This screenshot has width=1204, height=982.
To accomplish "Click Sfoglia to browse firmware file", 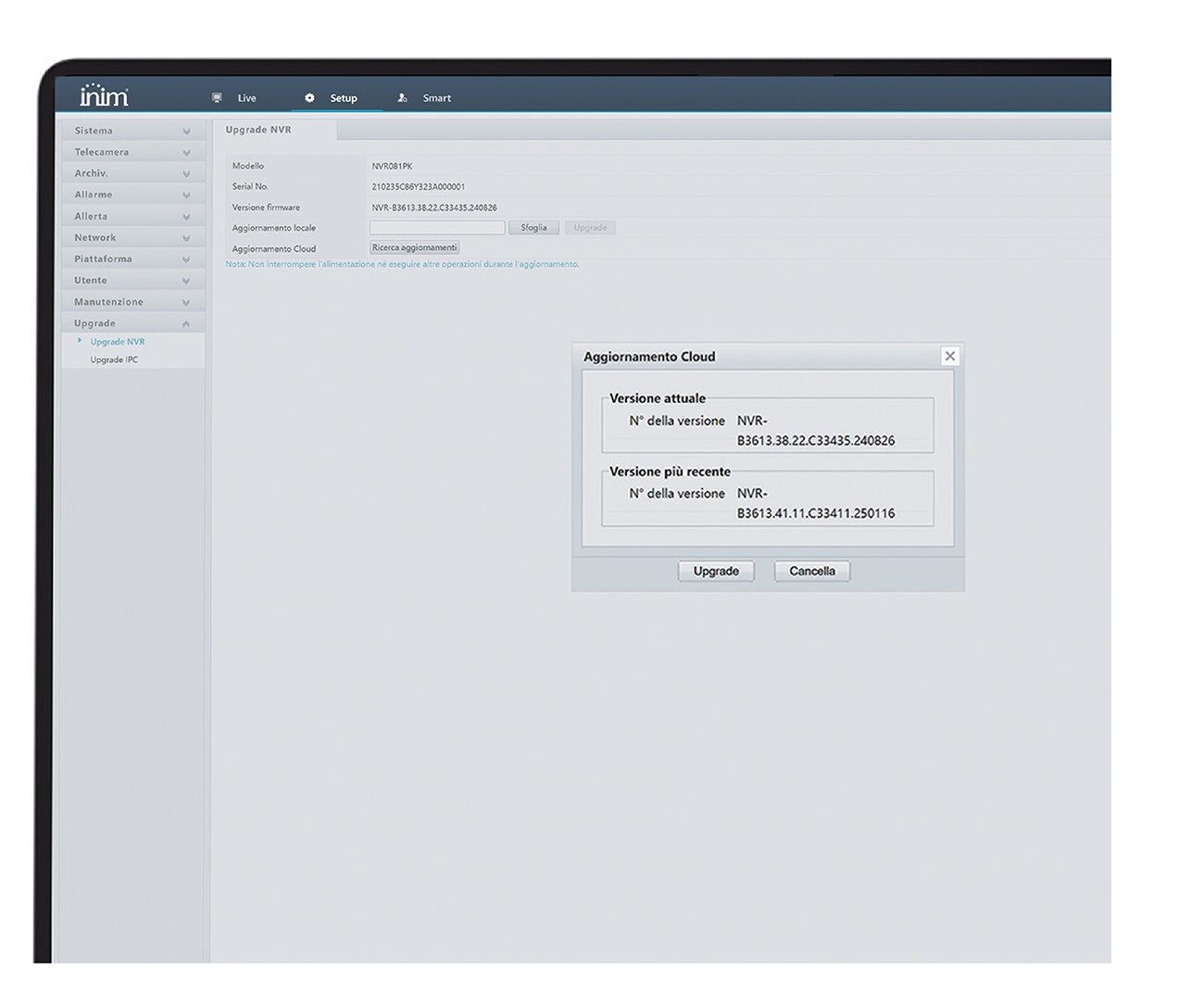I will point(533,228).
